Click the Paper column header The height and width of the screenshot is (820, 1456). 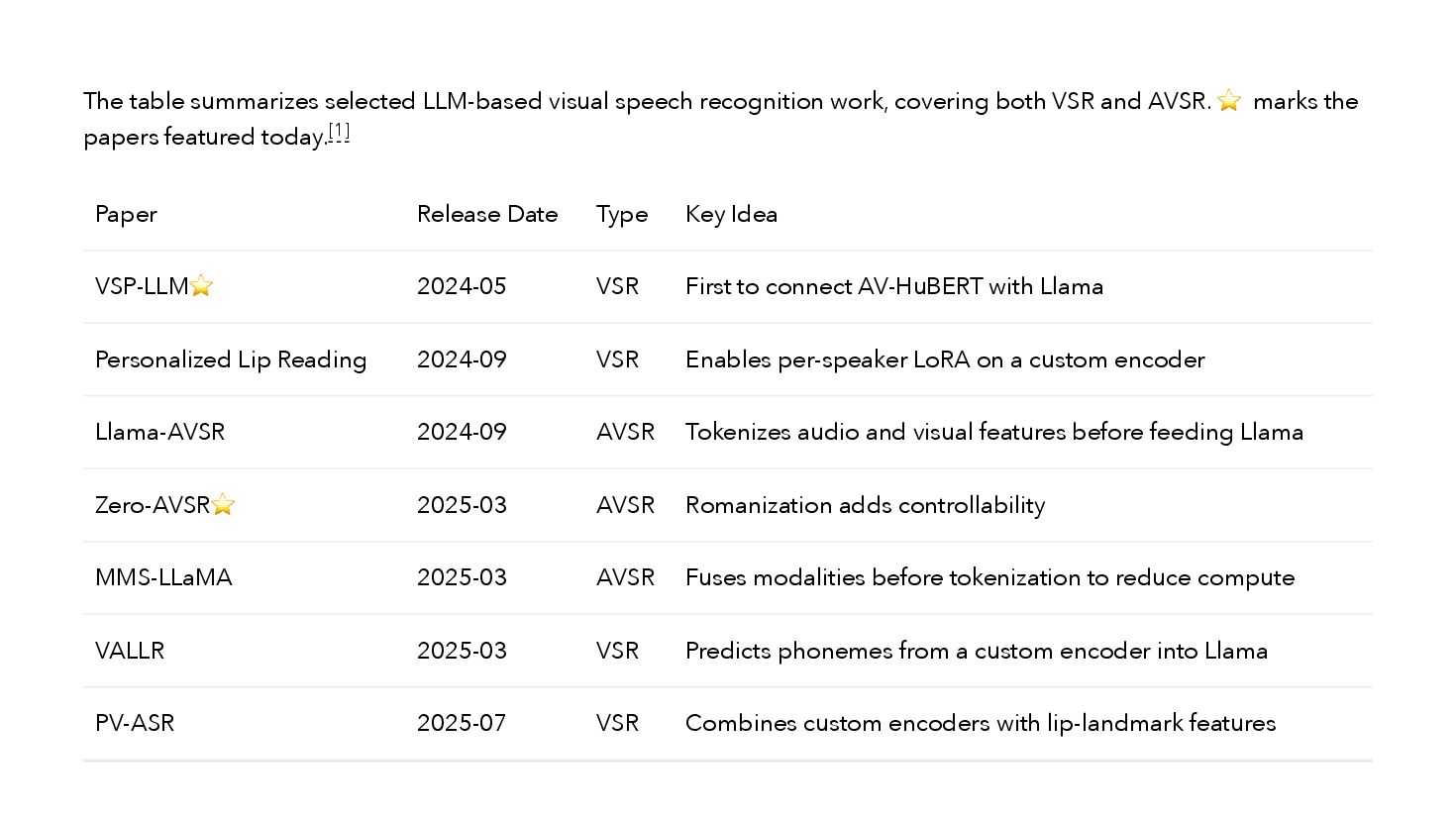(x=126, y=214)
